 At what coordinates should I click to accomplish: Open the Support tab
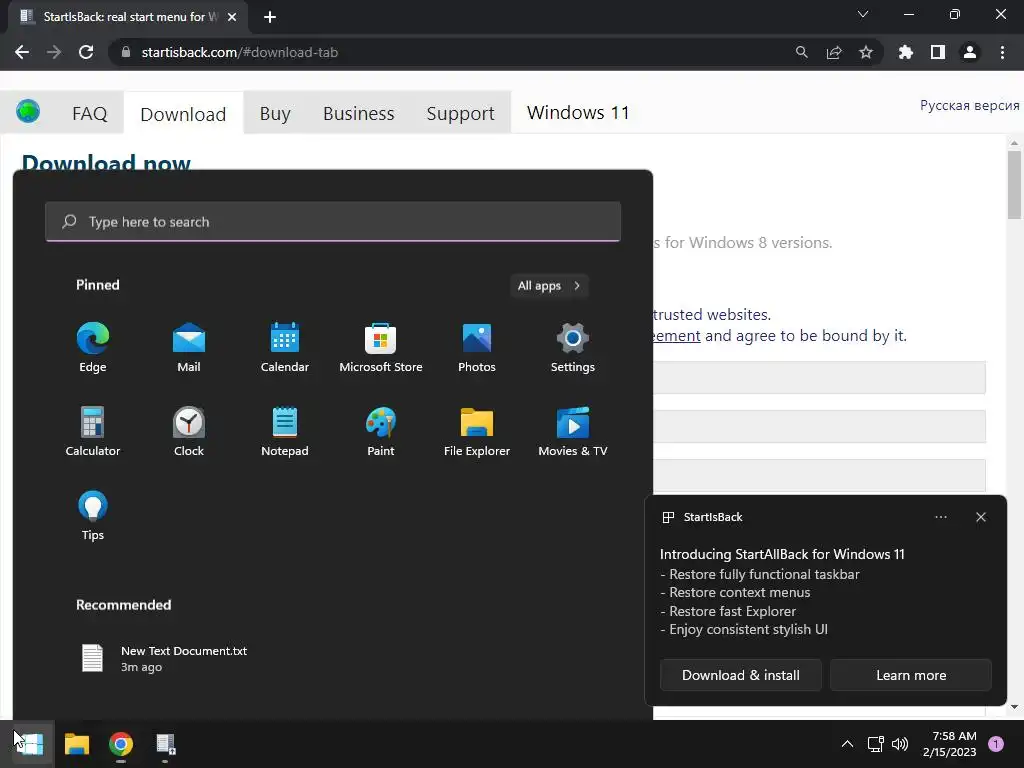[x=460, y=114]
